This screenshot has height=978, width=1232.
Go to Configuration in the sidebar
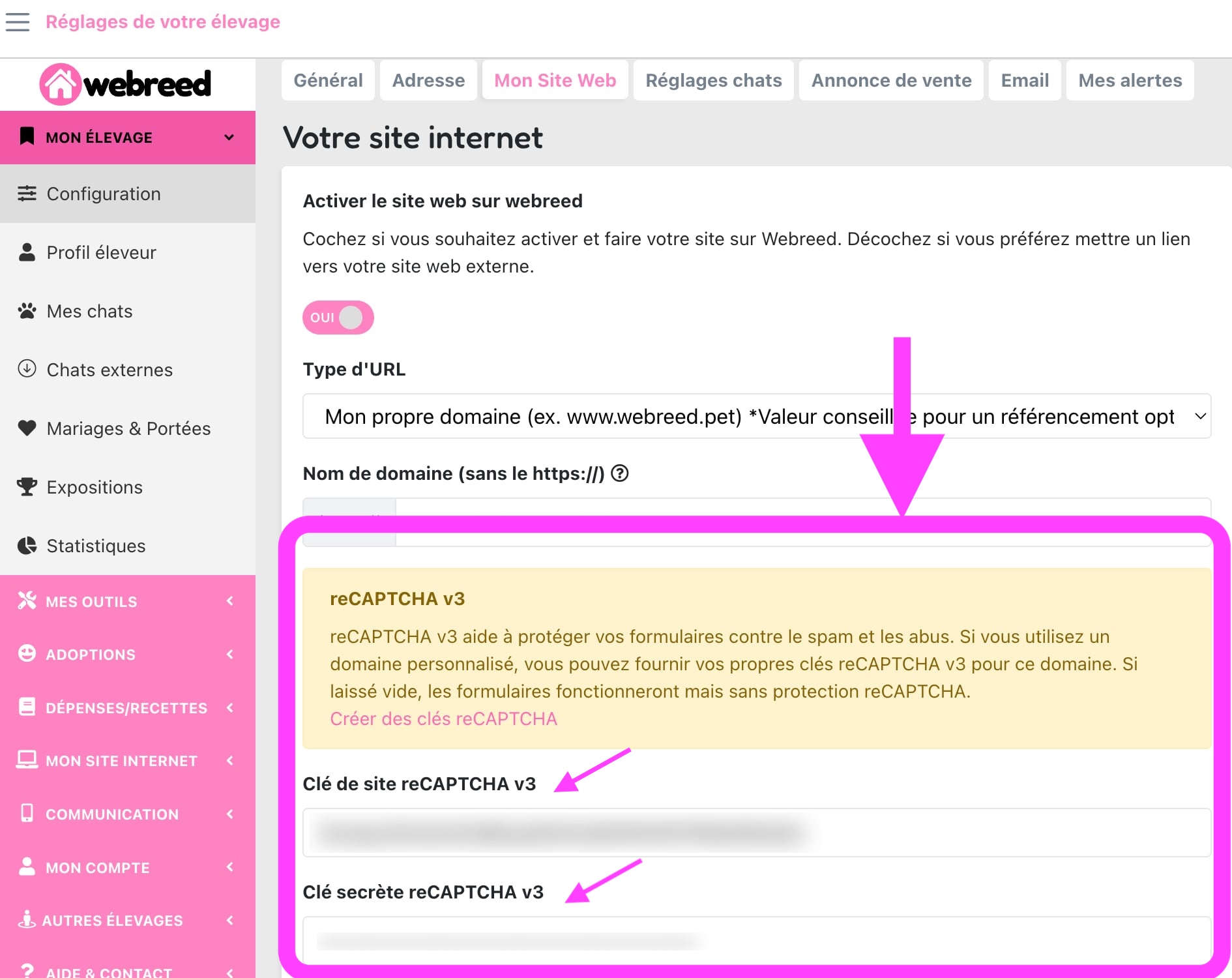click(x=104, y=194)
